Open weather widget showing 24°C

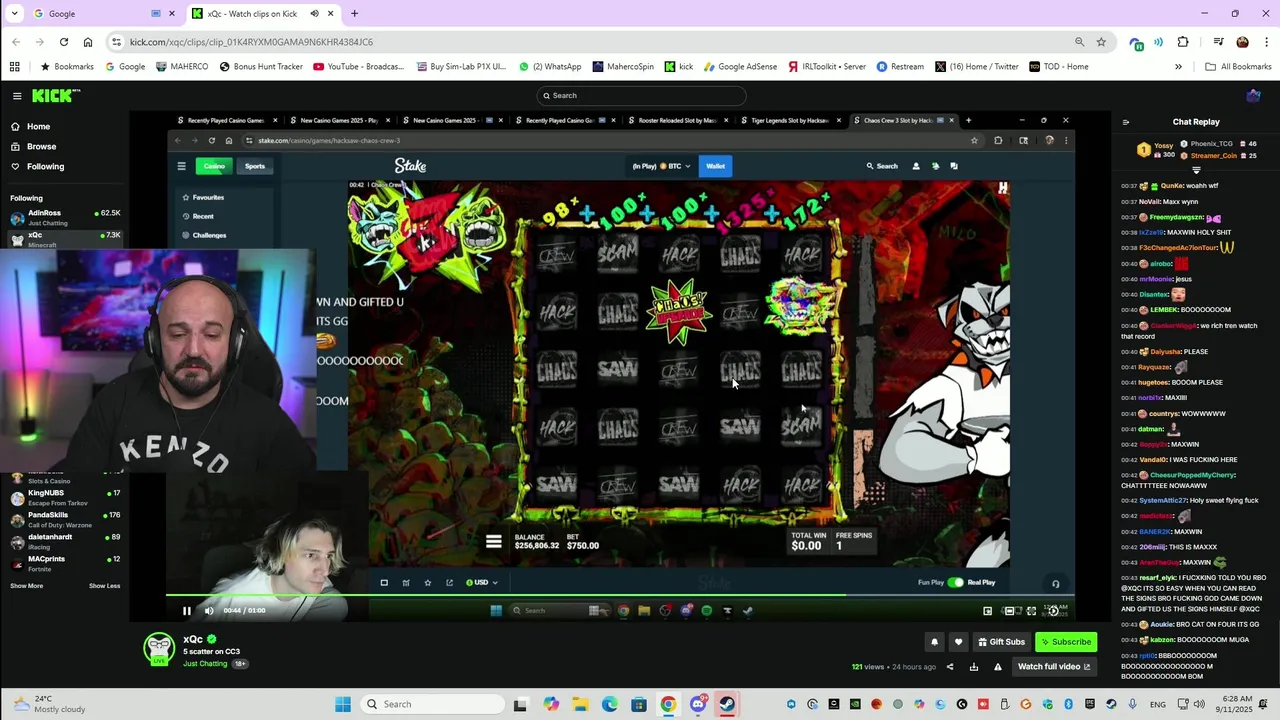(50, 704)
